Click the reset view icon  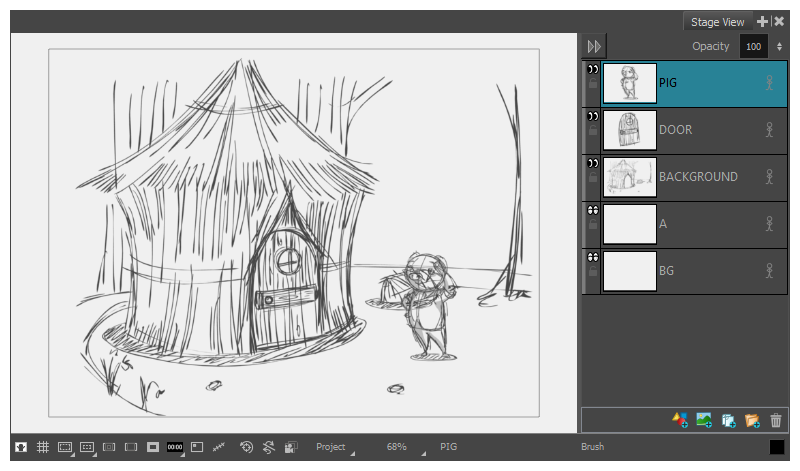click(x=247, y=447)
